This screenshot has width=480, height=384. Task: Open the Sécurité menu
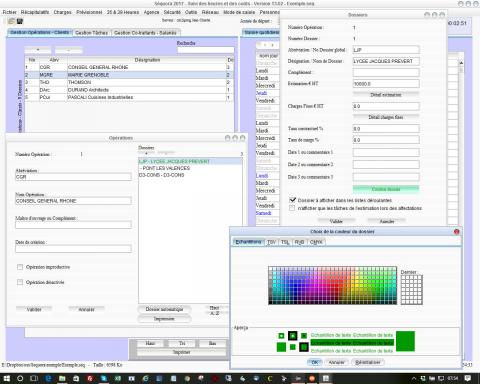172,12
